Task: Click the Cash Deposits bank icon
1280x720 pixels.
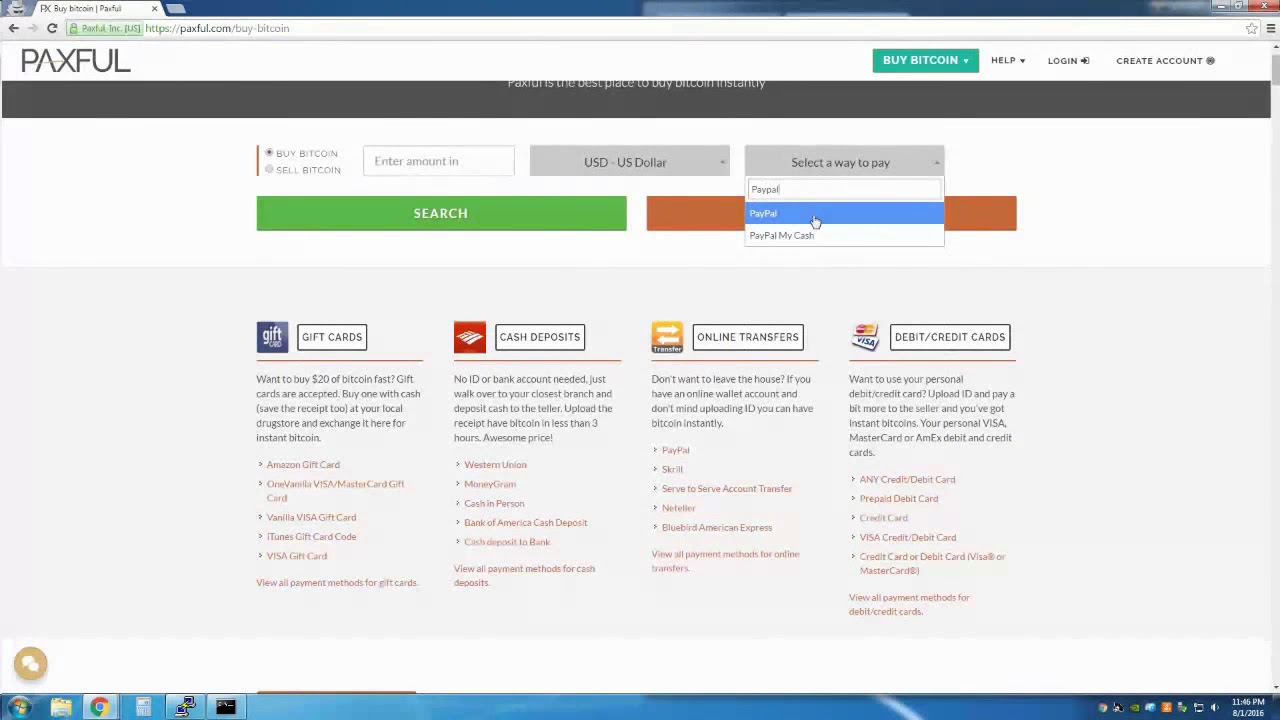Action: click(x=470, y=337)
